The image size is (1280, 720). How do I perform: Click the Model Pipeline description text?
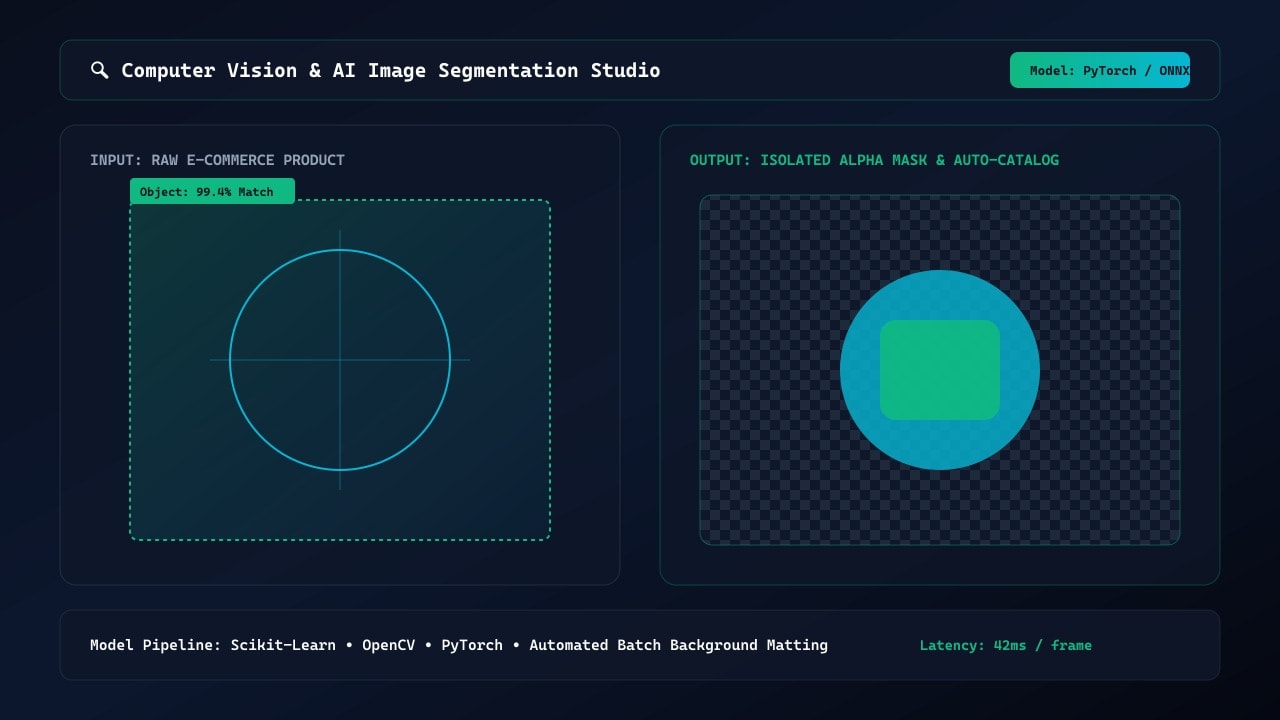pos(459,645)
